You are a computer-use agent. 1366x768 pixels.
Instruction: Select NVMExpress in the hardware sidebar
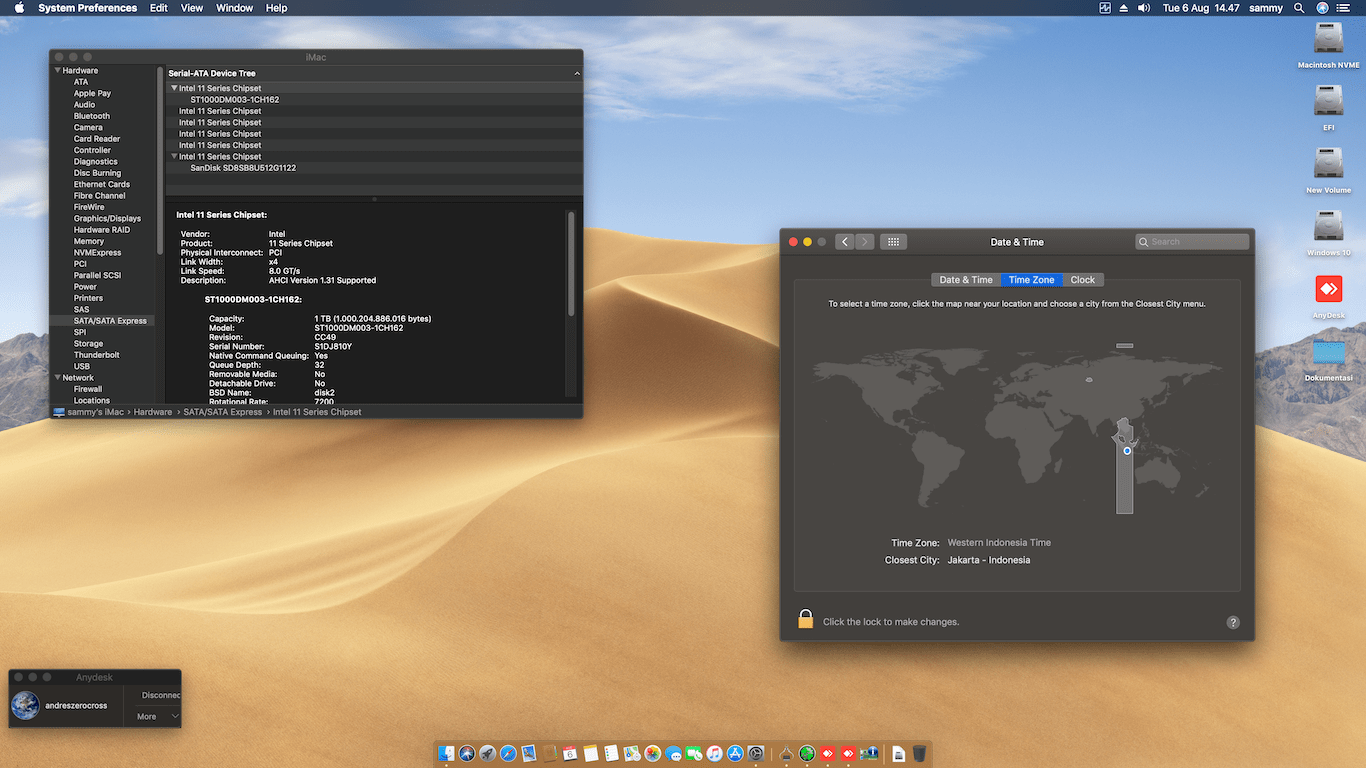pos(97,253)
